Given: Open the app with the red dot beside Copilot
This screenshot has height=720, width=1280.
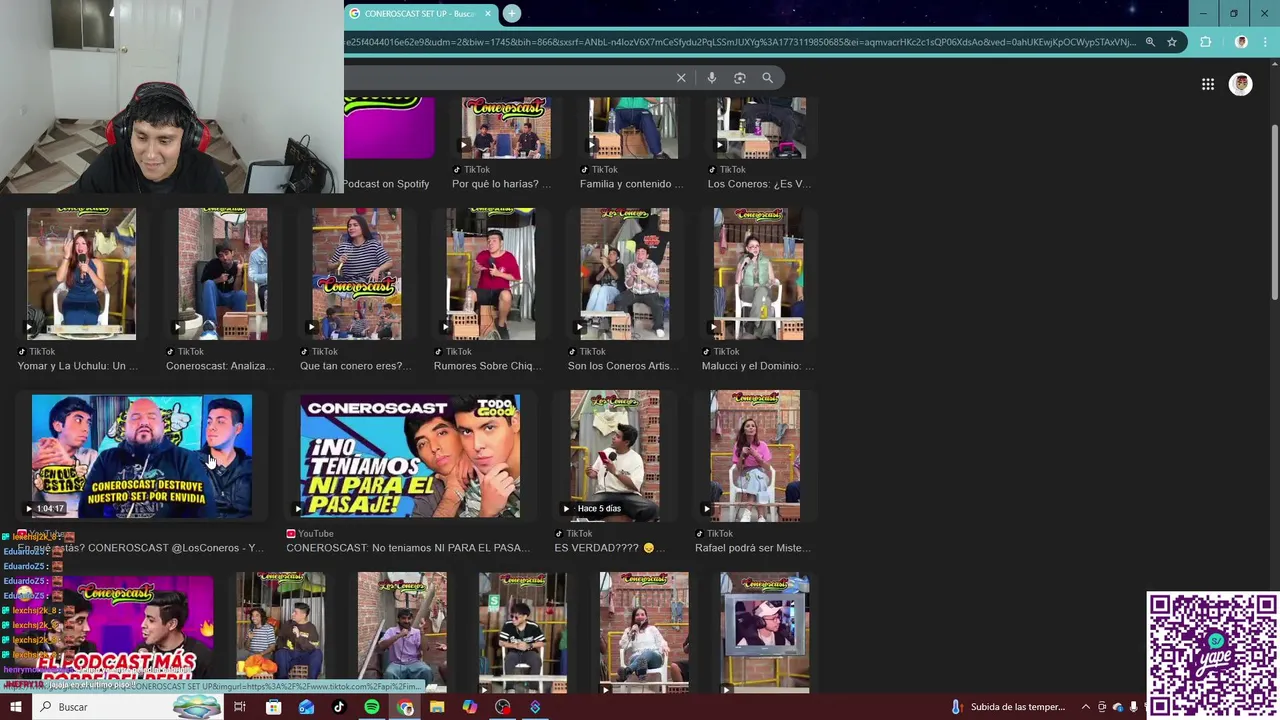Looking at the screenshot, I should coord(502,707).
